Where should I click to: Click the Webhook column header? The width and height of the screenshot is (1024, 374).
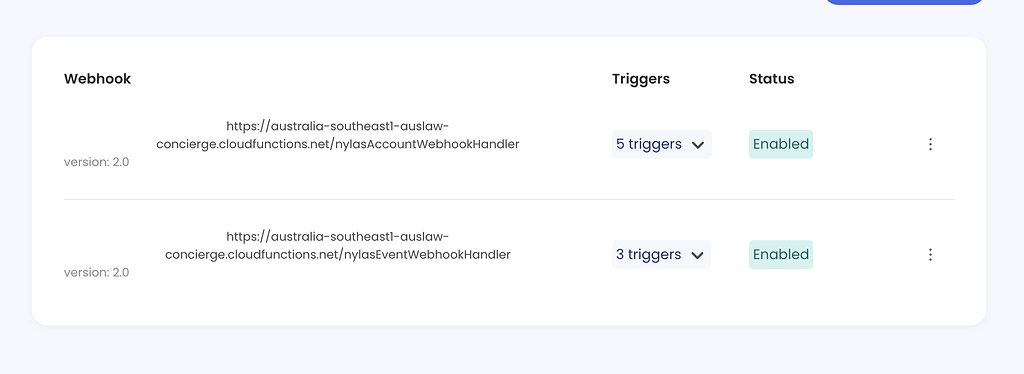click(97, 79)
